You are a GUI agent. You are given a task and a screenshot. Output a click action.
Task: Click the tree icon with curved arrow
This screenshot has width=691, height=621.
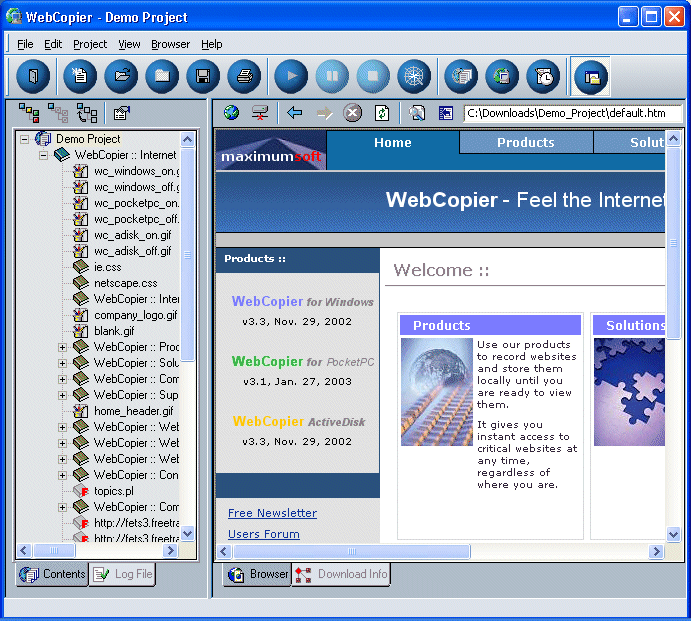click(x=87, y=113)
